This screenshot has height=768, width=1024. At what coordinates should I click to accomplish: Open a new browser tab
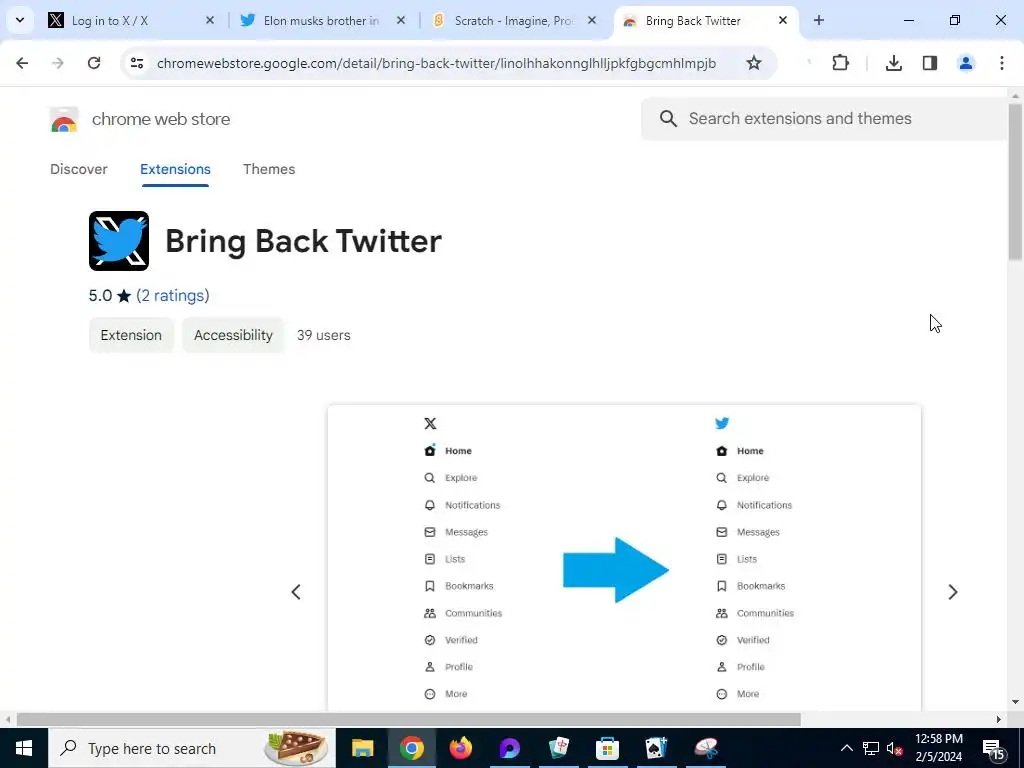(819, 20)
